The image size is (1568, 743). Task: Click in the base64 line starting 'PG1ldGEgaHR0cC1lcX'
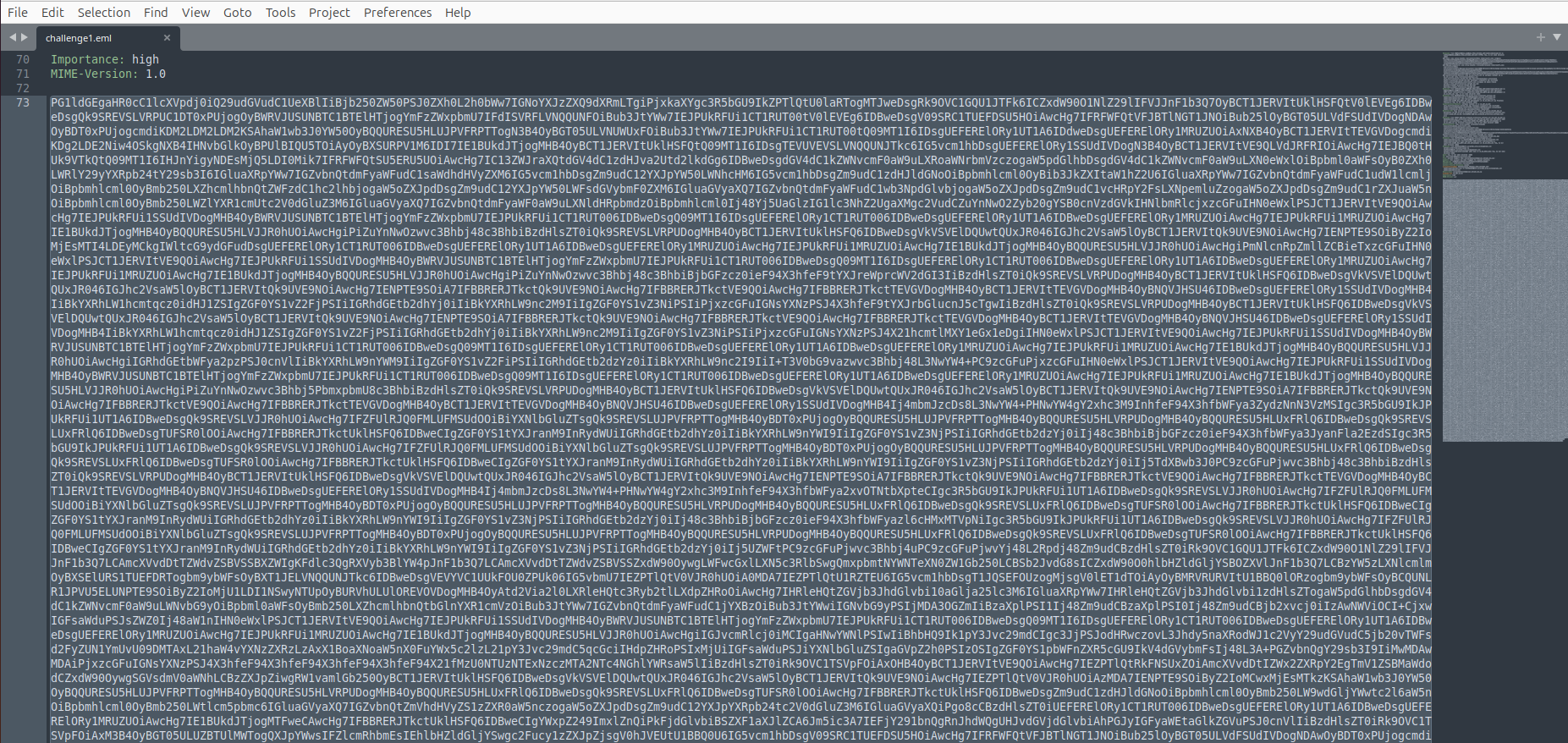click(740, 102)
